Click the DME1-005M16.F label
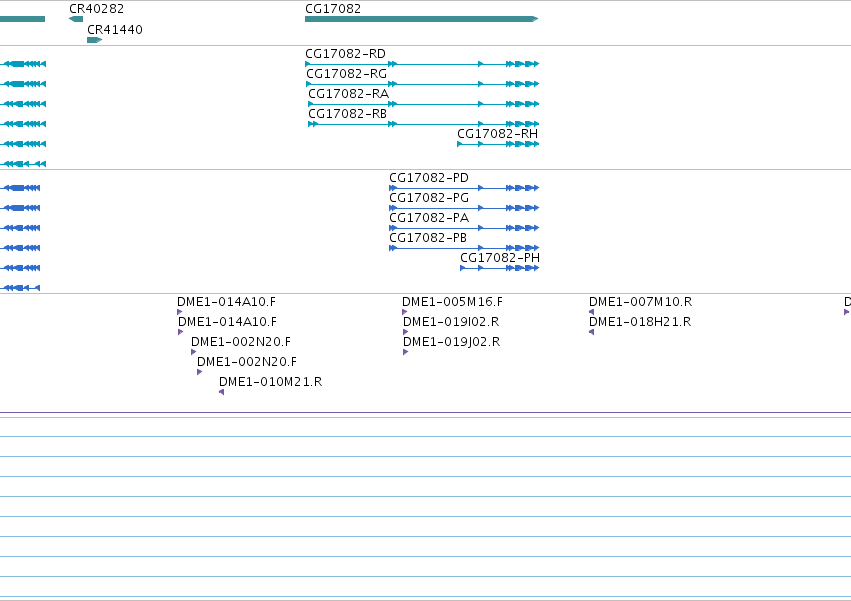Image resolution: width=851 pixels, height=601 pixels. tap(452, 302)
